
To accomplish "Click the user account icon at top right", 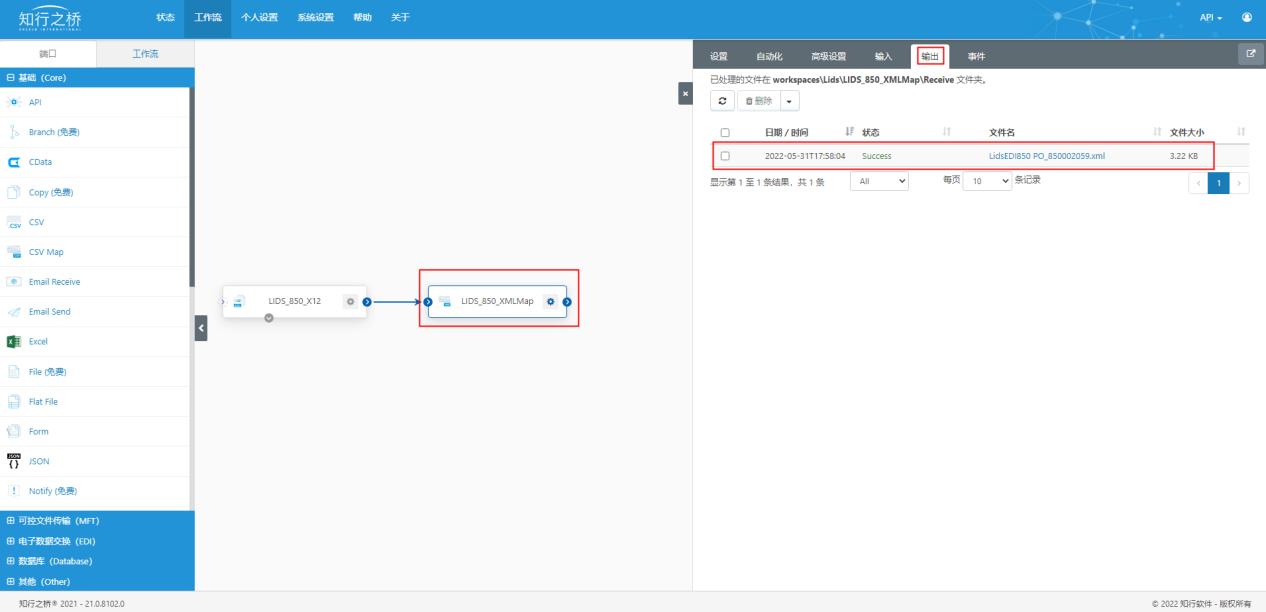I will 1246,18.
